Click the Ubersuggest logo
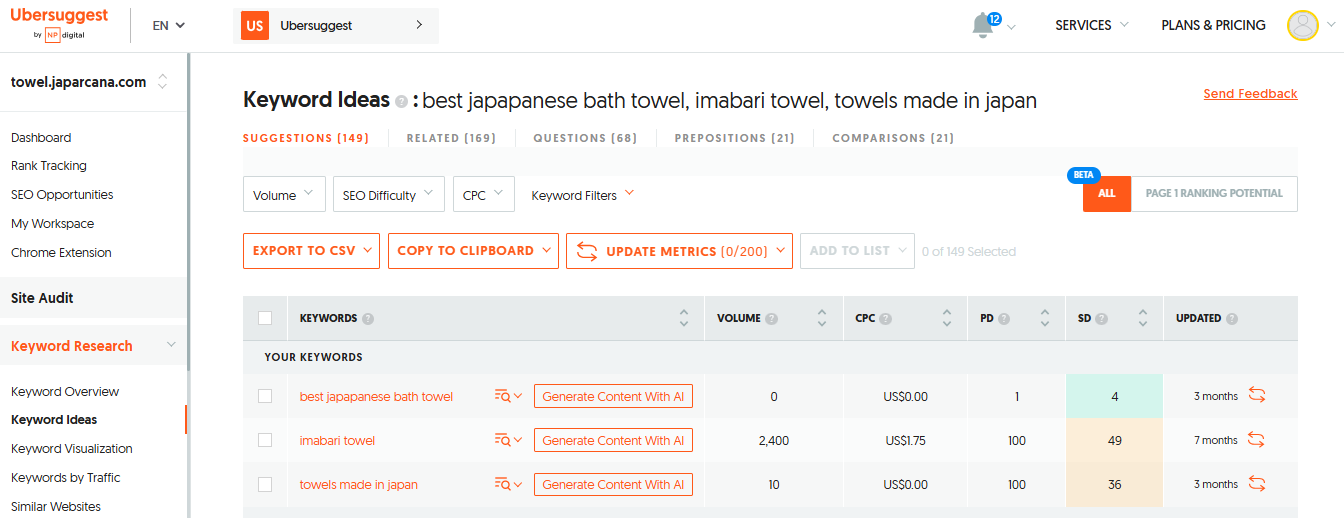 click(59, 25)
